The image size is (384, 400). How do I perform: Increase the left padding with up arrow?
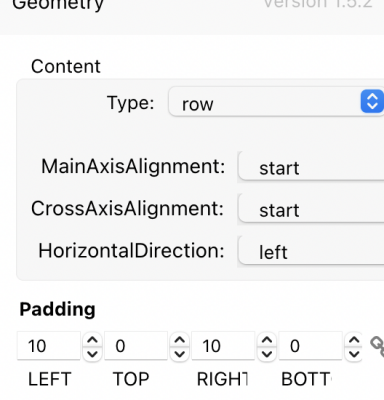[92, 340]
